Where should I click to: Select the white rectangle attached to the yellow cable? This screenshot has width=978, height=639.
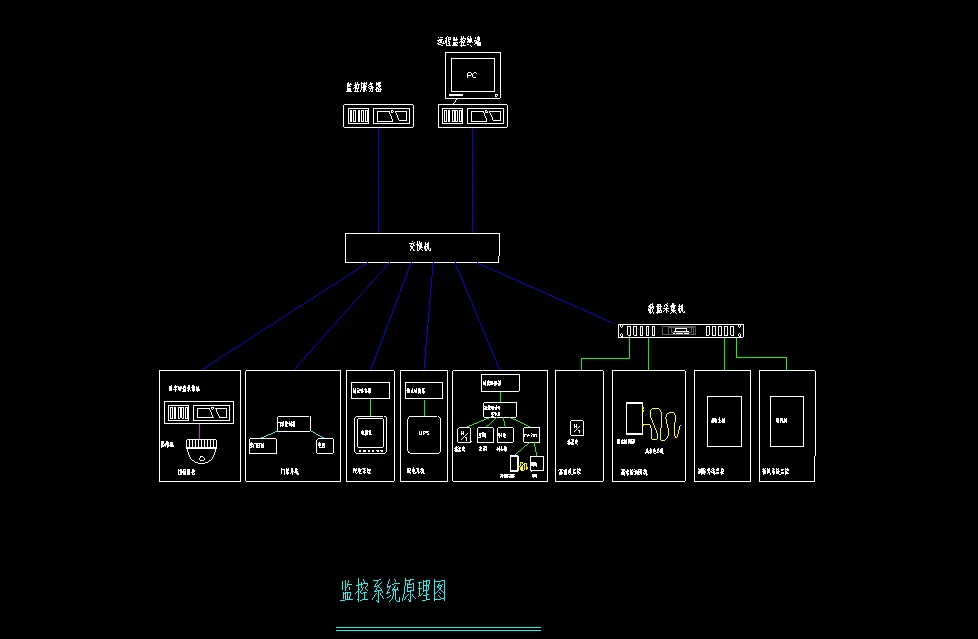(634, 418)
